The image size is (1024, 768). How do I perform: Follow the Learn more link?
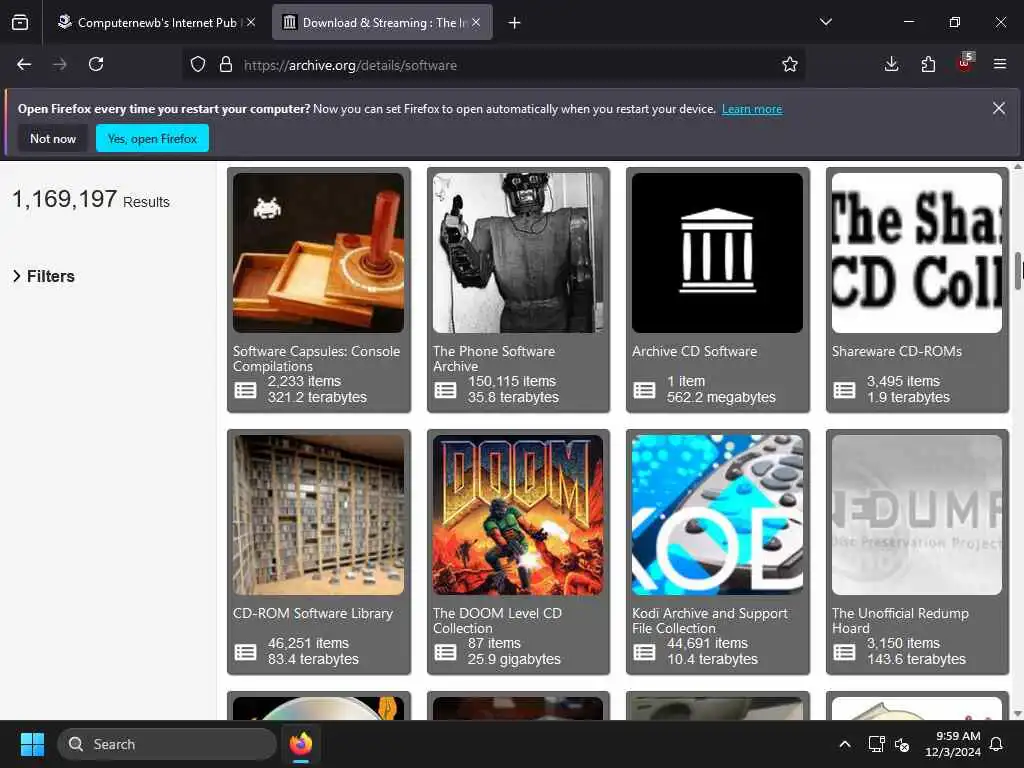point(752,109)
